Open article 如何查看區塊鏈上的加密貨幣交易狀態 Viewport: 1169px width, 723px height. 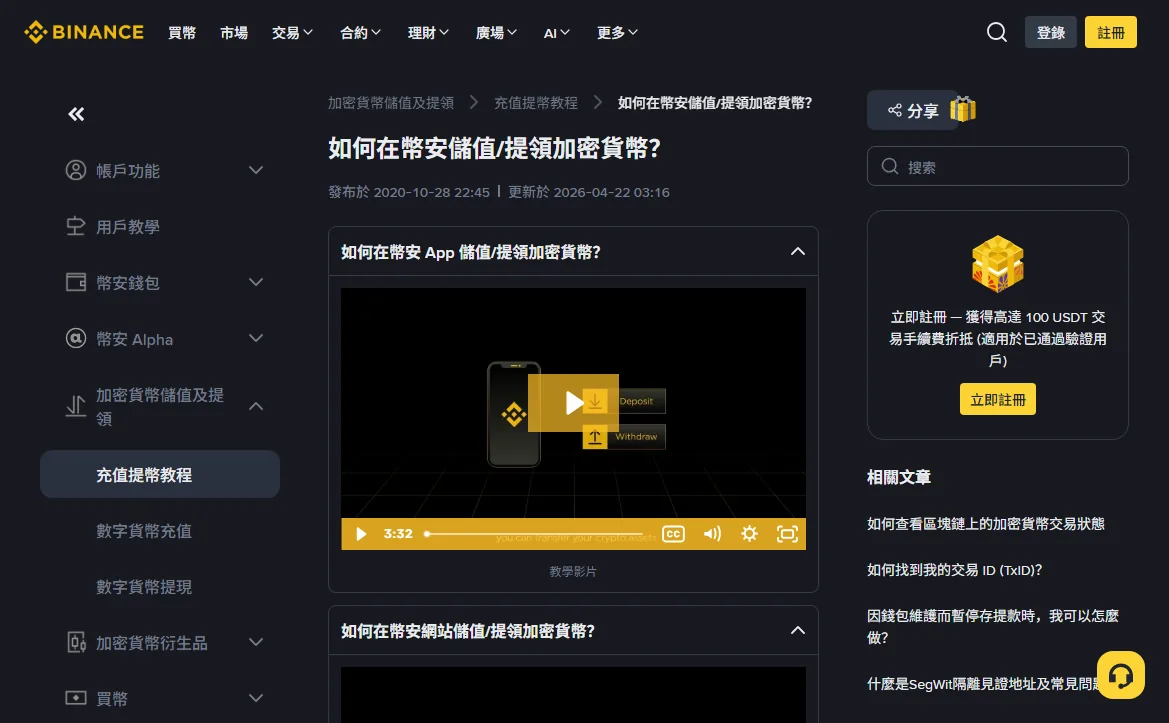(x=986, y=523)
